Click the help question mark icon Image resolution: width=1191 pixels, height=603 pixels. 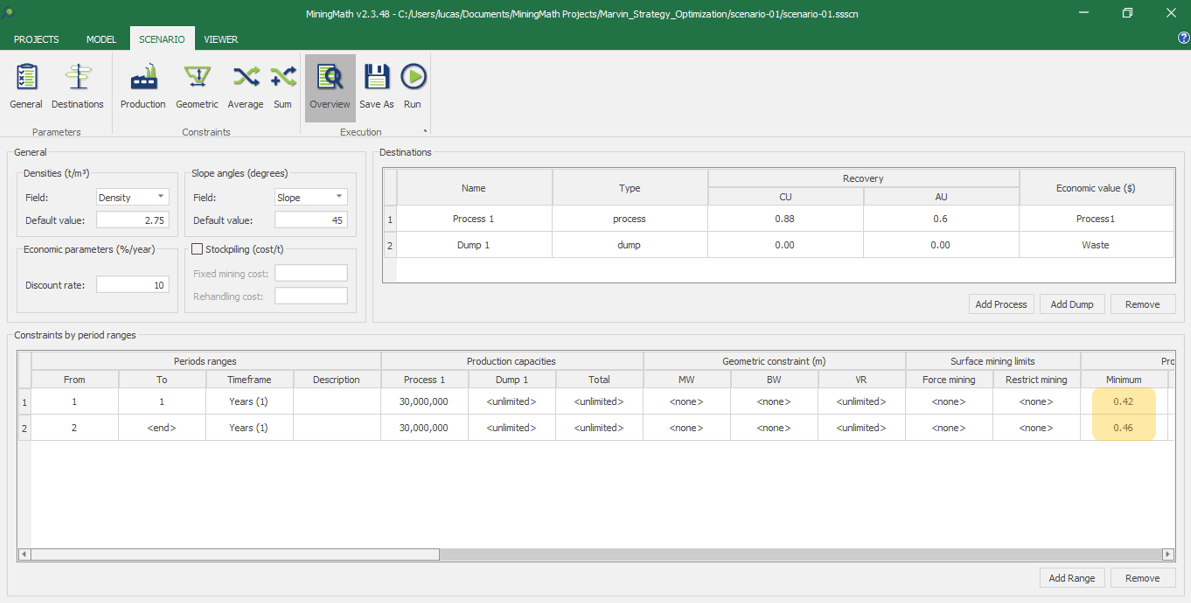1184,38
